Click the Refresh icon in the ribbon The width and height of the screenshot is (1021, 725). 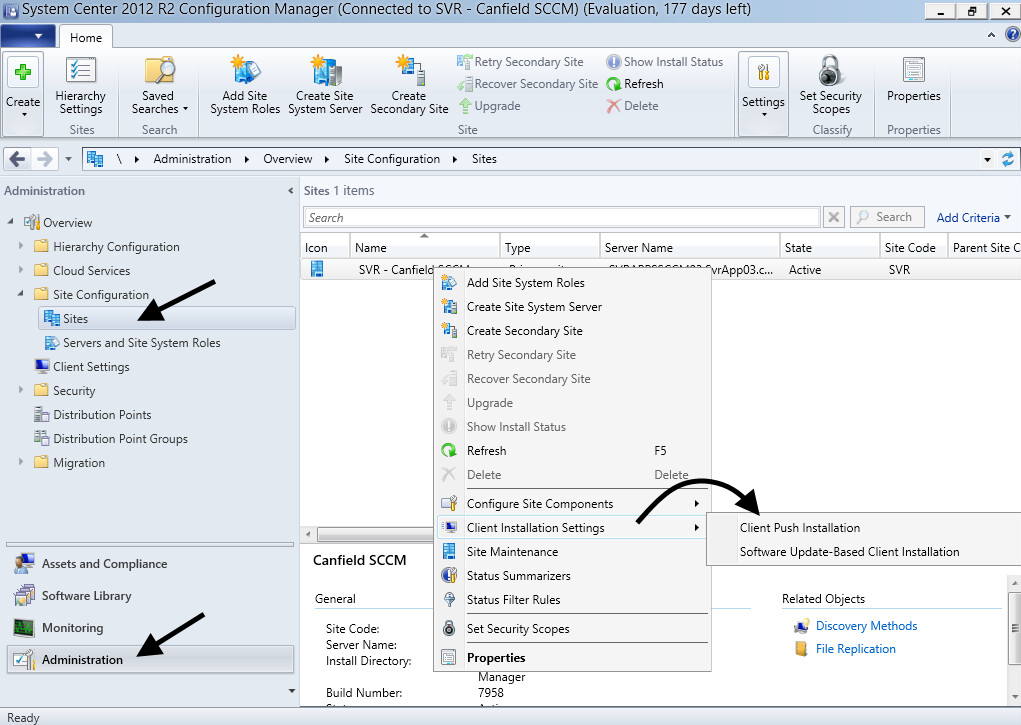tap(614, 84)
